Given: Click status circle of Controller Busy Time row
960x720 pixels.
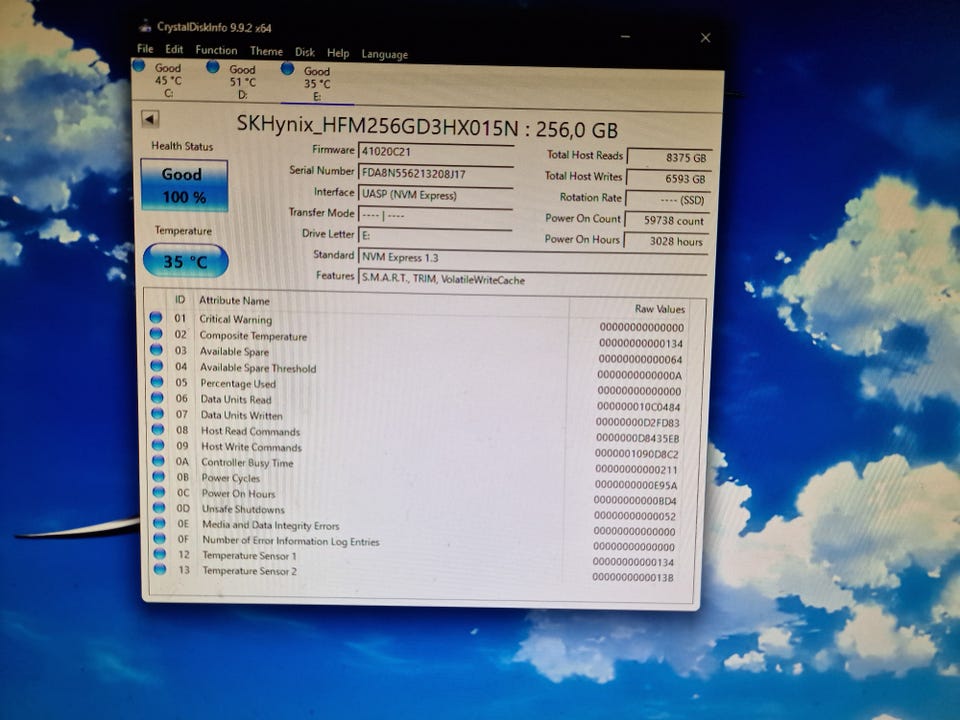Looking at the screenshot, I should [159, 460].
